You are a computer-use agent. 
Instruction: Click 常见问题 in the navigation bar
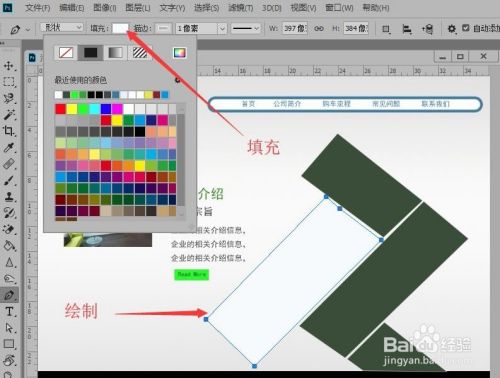386,104
